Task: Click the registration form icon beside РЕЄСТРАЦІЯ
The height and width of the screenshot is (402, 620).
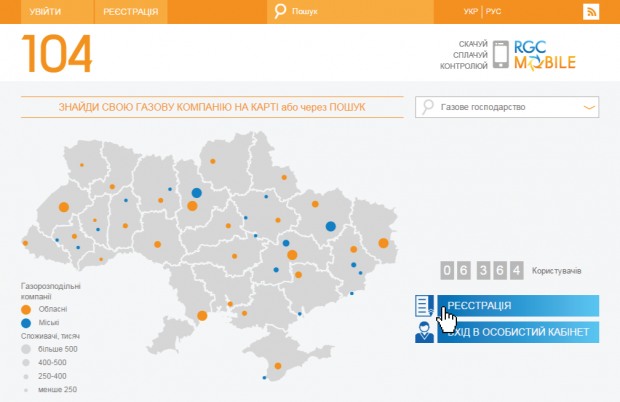Action: click(x=424, y=306)
